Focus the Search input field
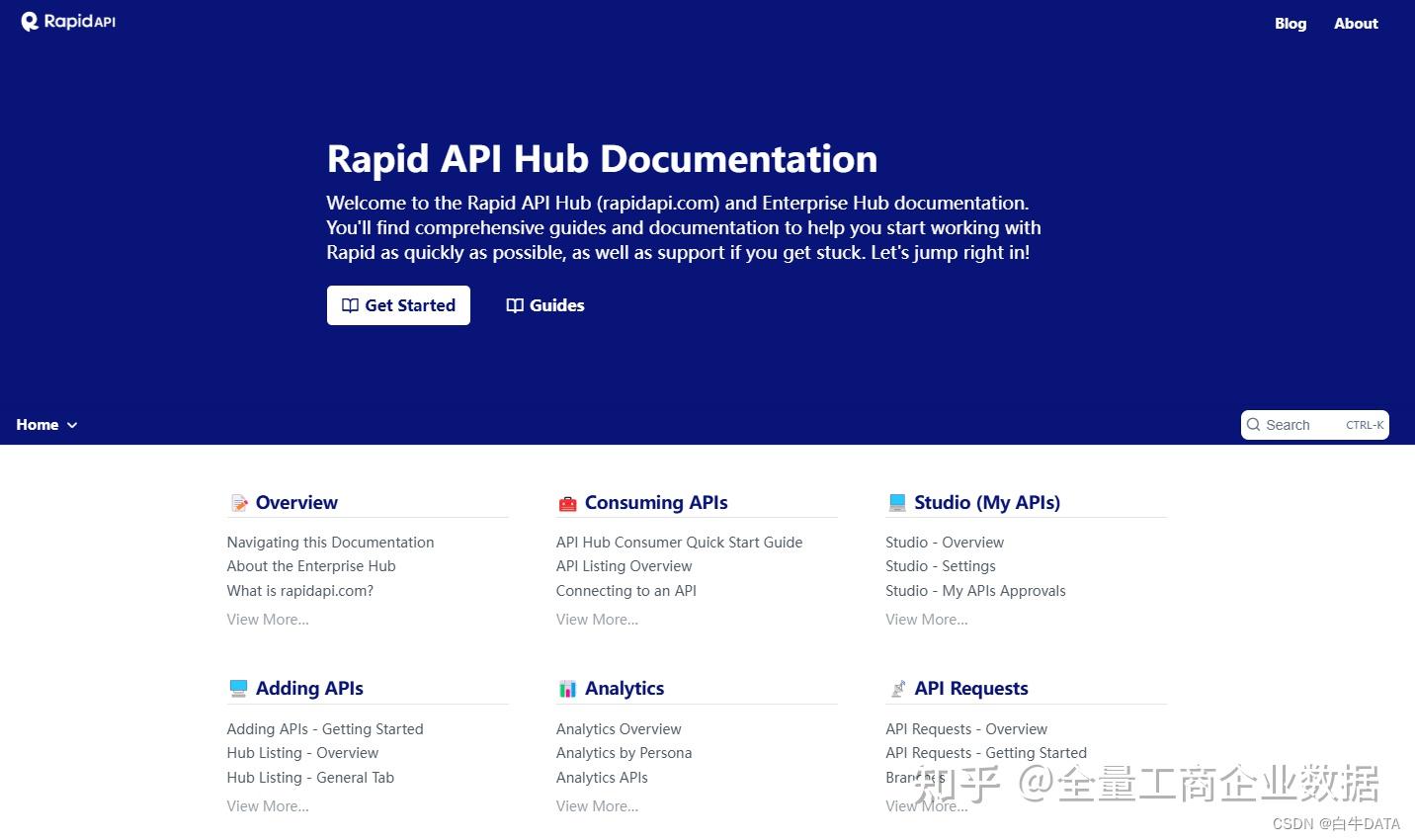This screenshot has width=1415, height=840. pos(1315,425)
